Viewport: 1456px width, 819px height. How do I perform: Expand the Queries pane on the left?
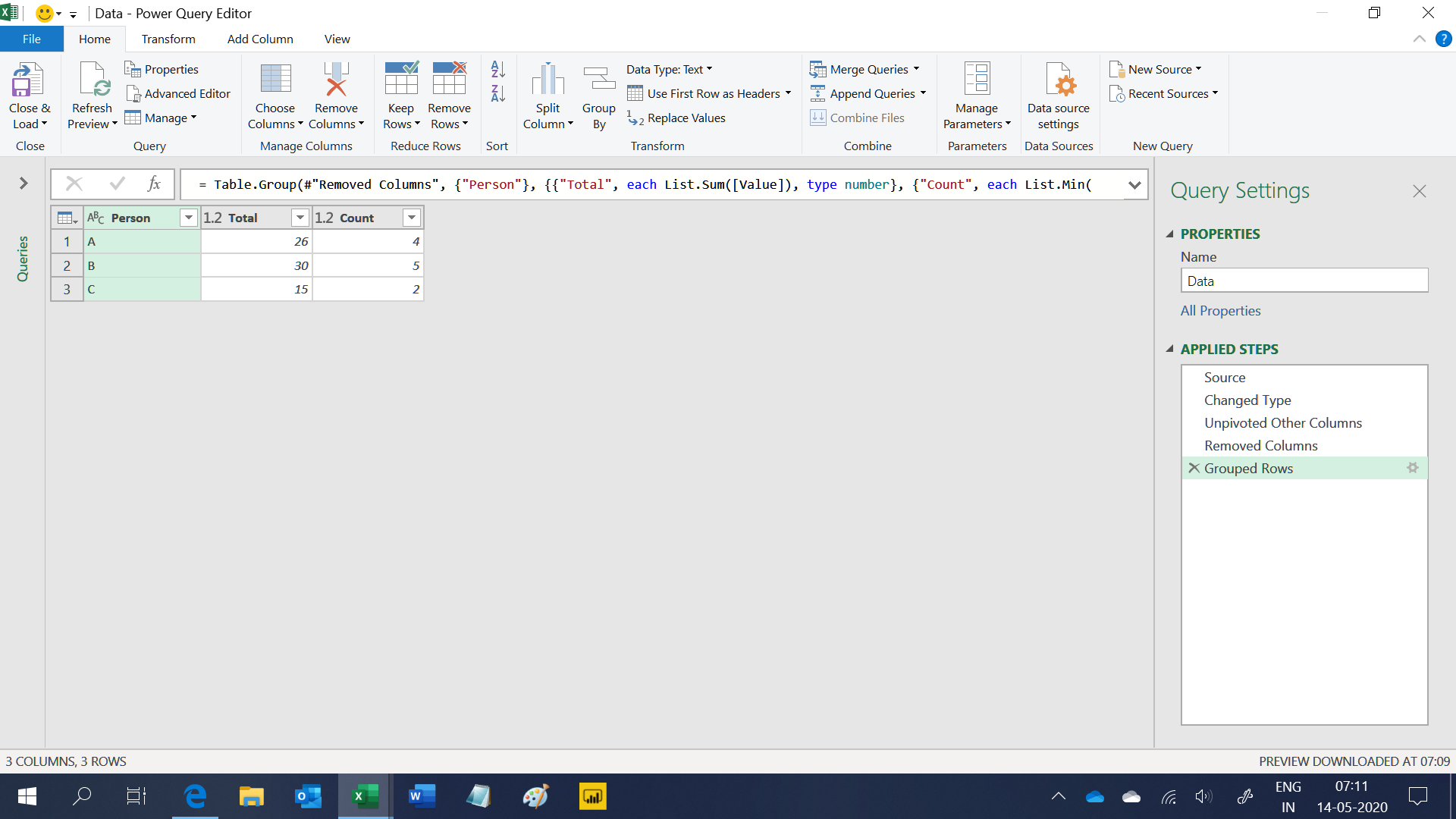(x=24, y=183)
